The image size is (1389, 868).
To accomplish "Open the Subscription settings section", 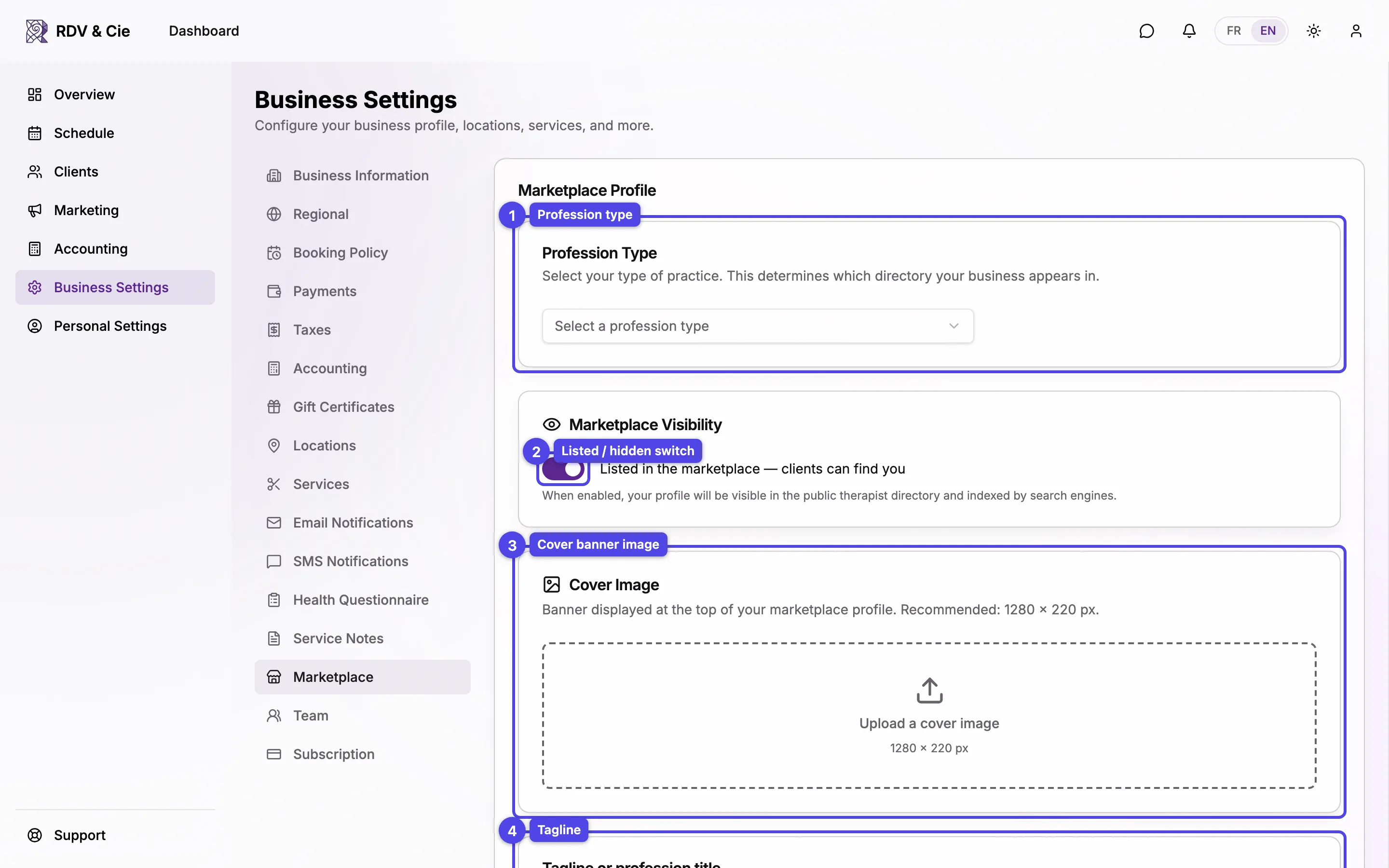I will pyautogui.click(x=362, y=754).
